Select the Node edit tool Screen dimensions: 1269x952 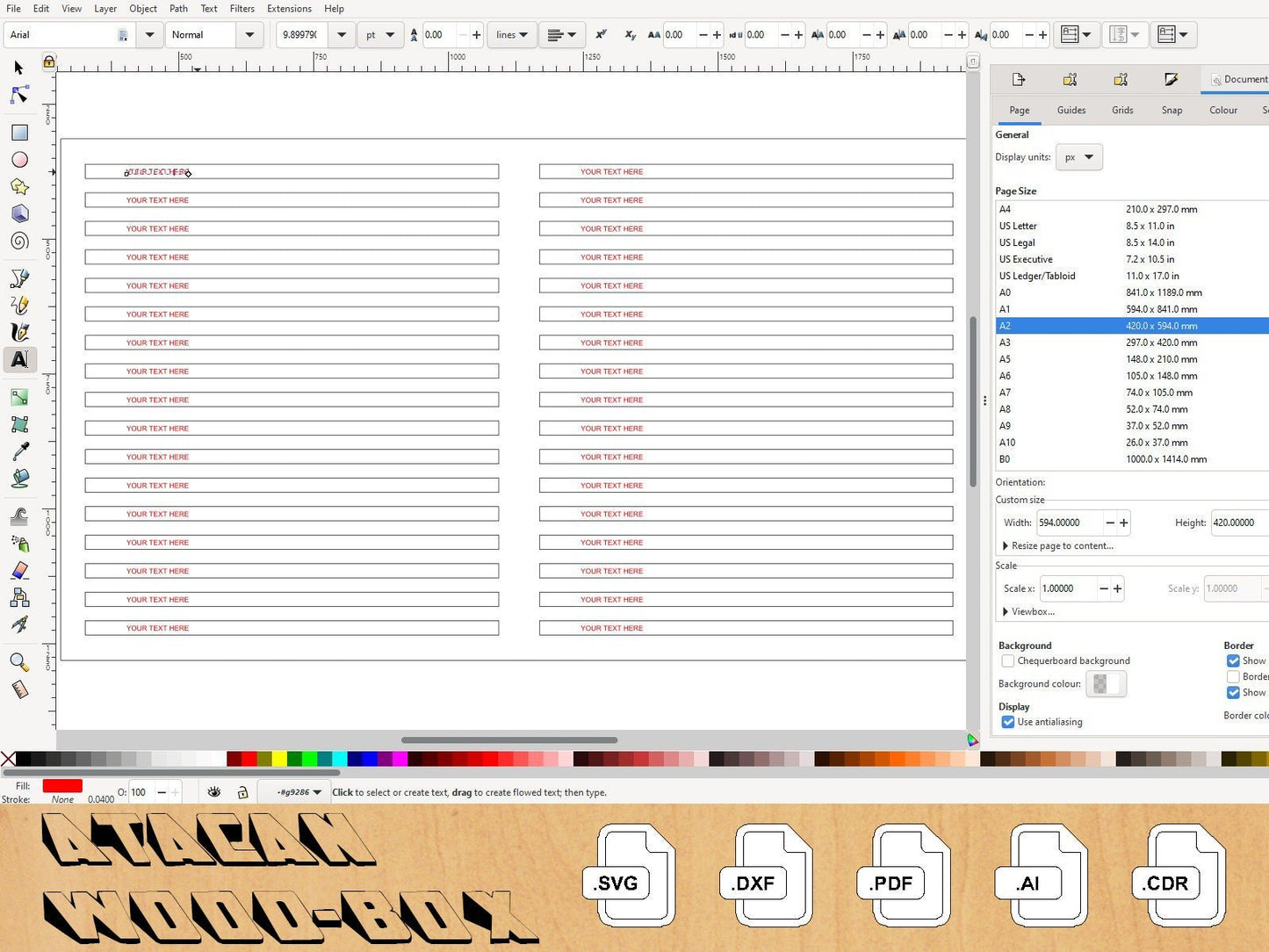(x=19, y=94)
